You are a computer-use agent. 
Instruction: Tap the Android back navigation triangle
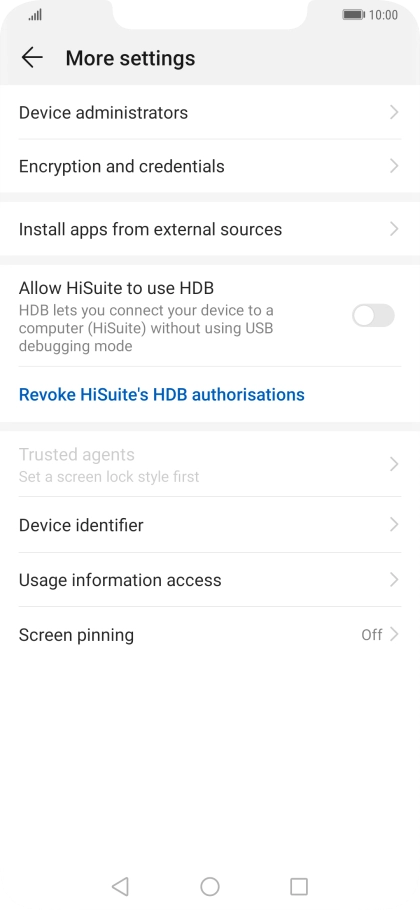click(120, 886)
